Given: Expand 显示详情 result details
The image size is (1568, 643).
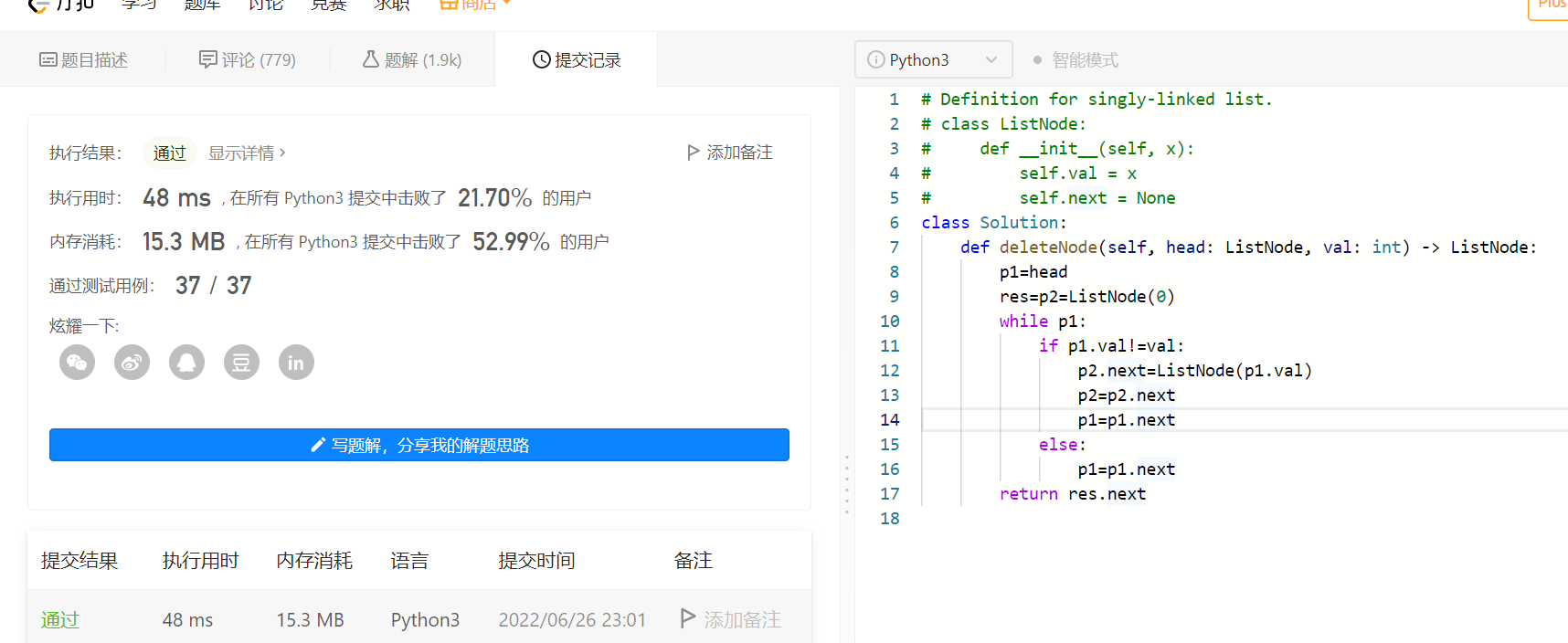Looking at the screenshot, I should pyautogui.click(x=247, y=153).
